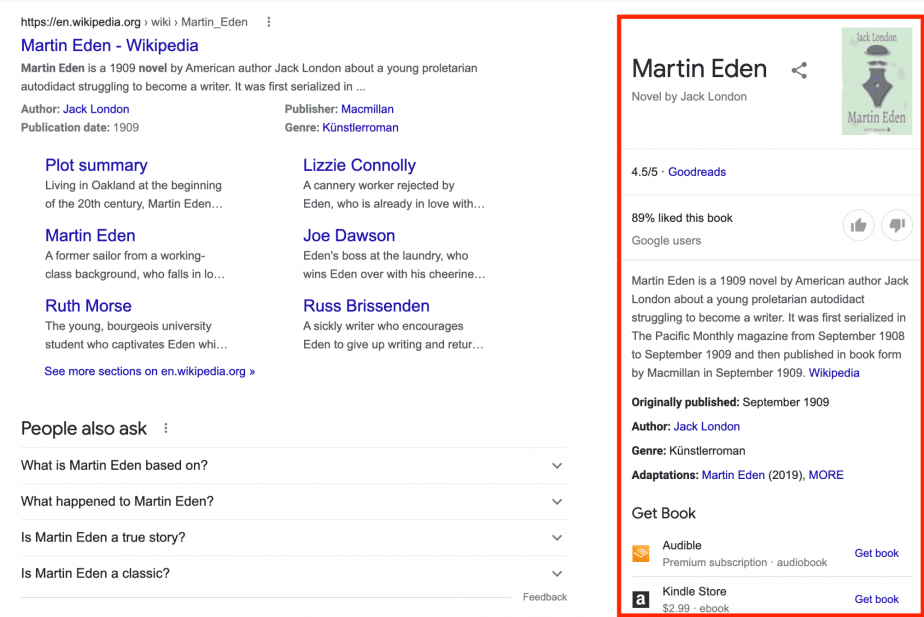The image size is (924, 617).
Task: Click 'See more sections on en.wikipedia.org'
Action: 150,371
